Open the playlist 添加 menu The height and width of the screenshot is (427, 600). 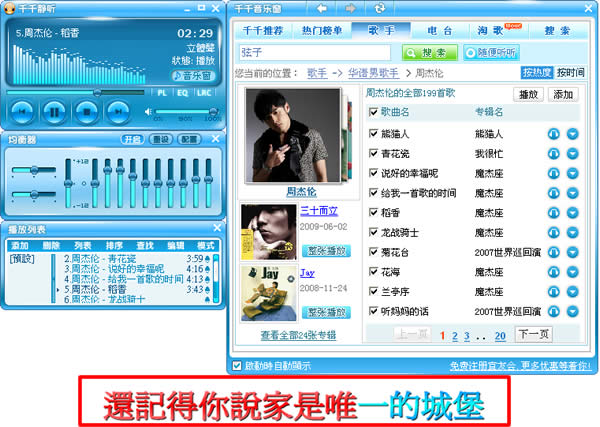[20, 245]
